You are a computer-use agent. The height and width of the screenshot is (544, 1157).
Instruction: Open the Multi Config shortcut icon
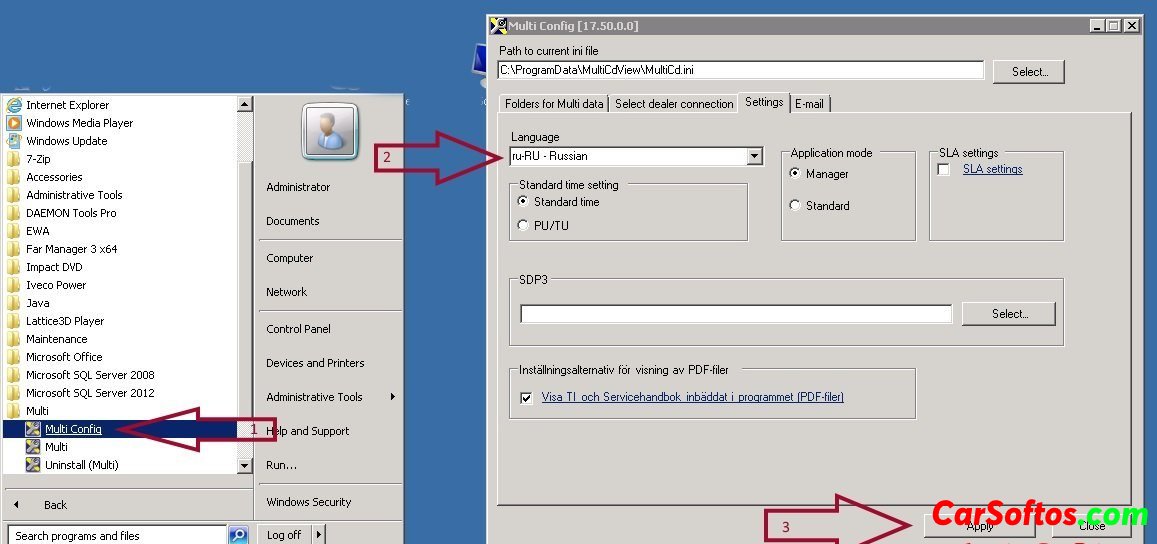(33, 429)
